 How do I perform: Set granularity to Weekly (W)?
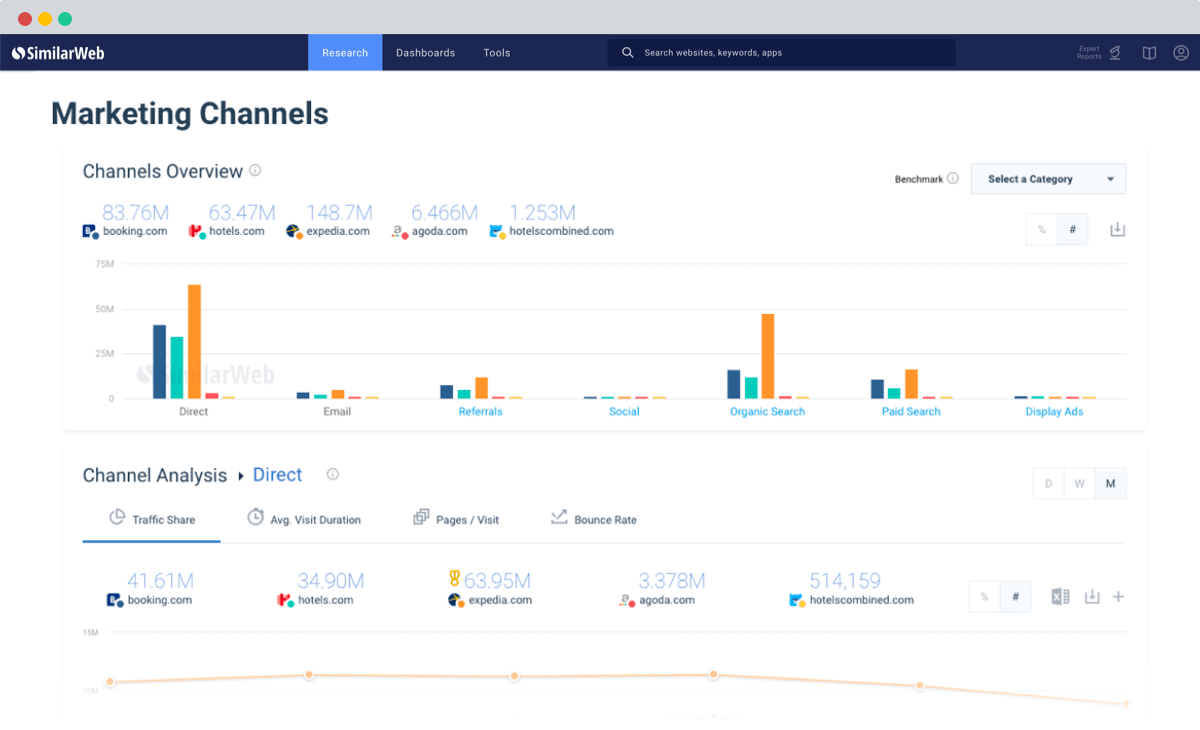[1080, 484]
